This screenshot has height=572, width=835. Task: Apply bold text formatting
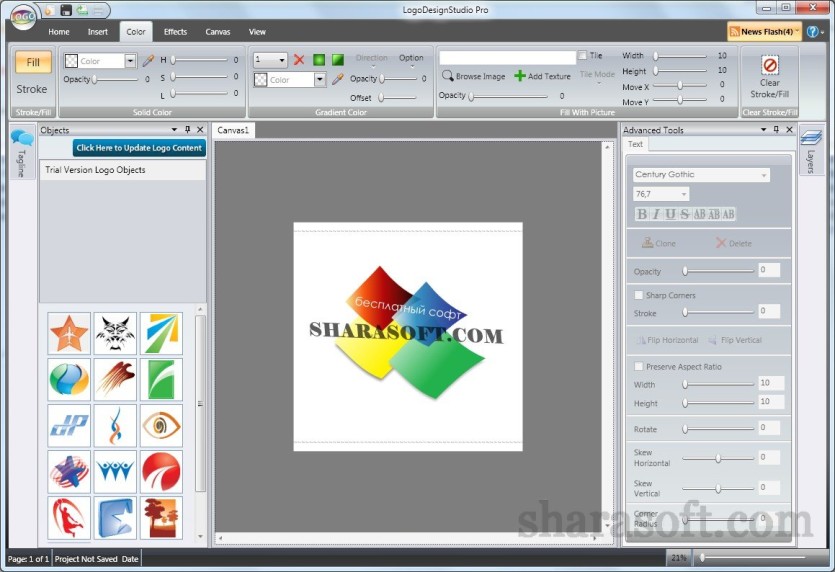click(x=642, y=214)
